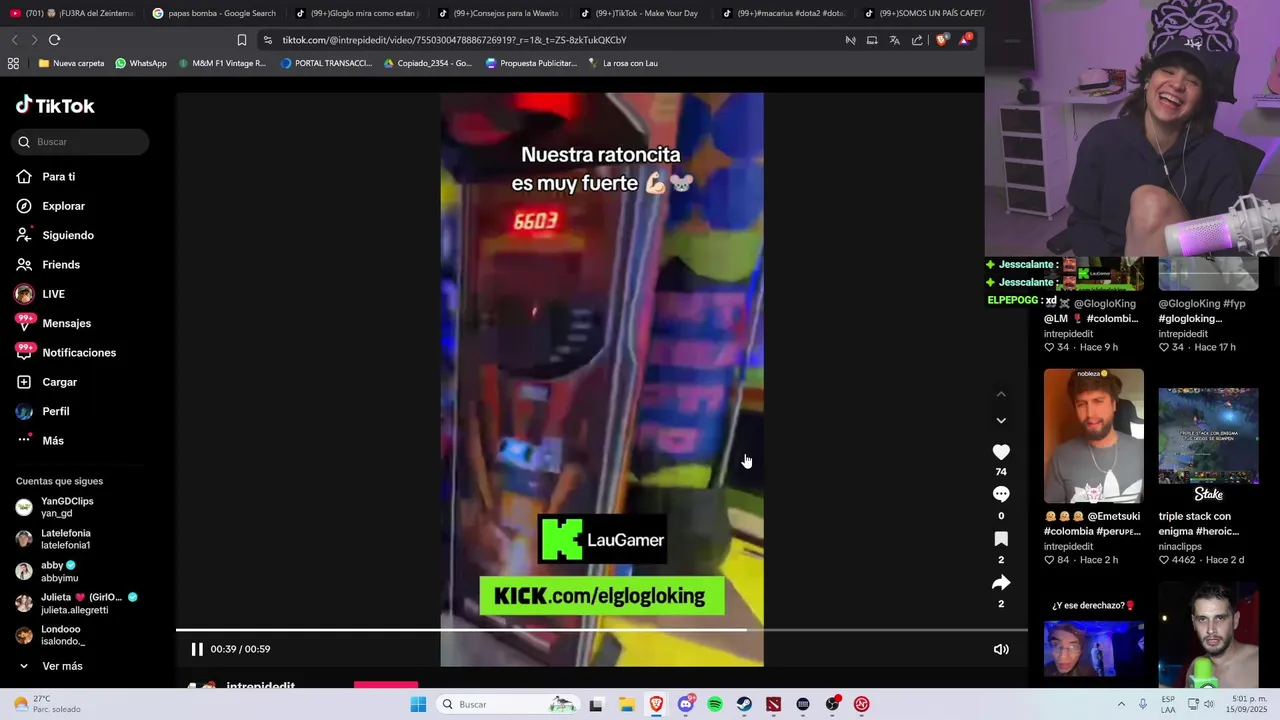
Task: Switch to macarius dota2 tab
Action: tap(783, 13)
